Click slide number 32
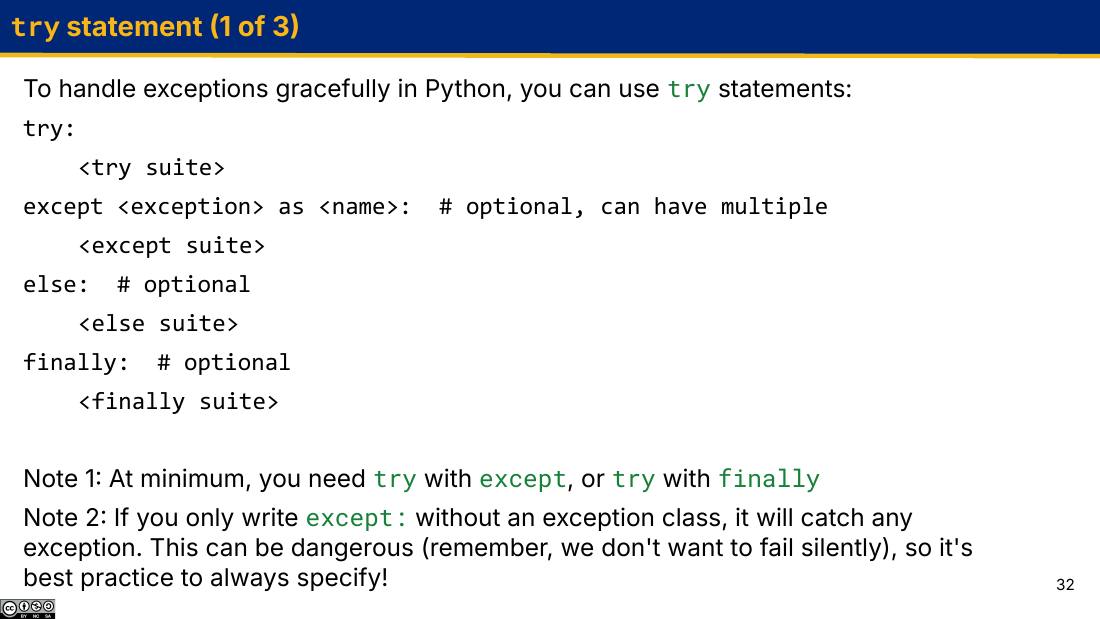1100x619 pixels. 1065,585
